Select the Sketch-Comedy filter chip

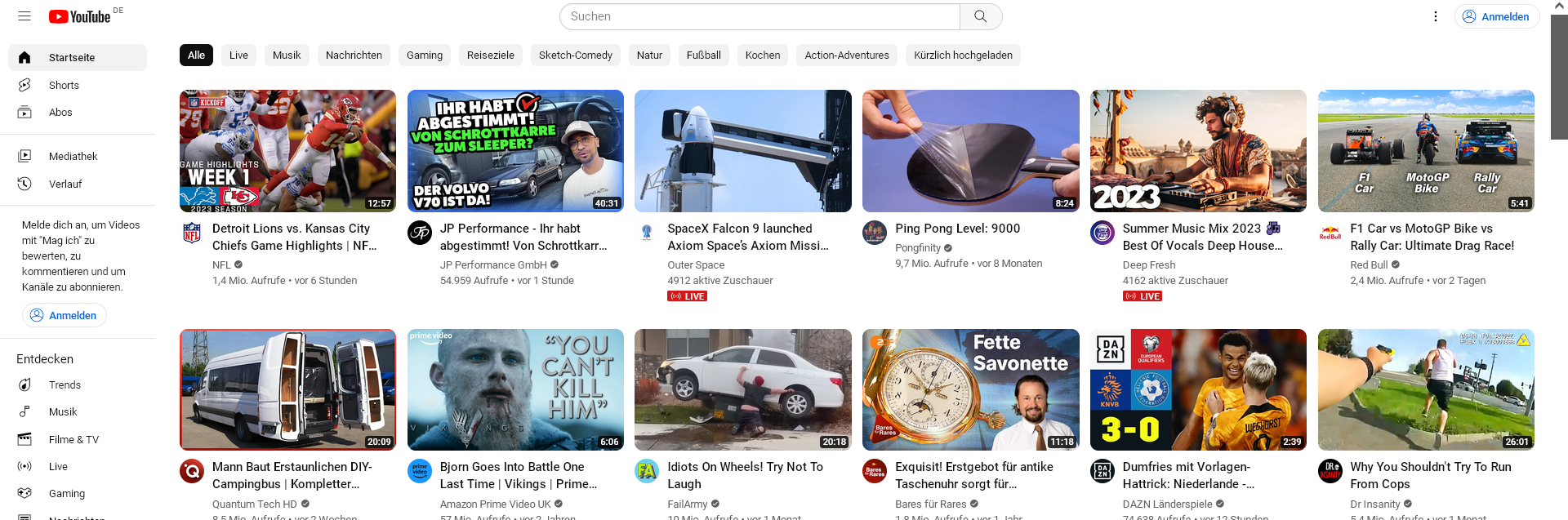(576, 55)
